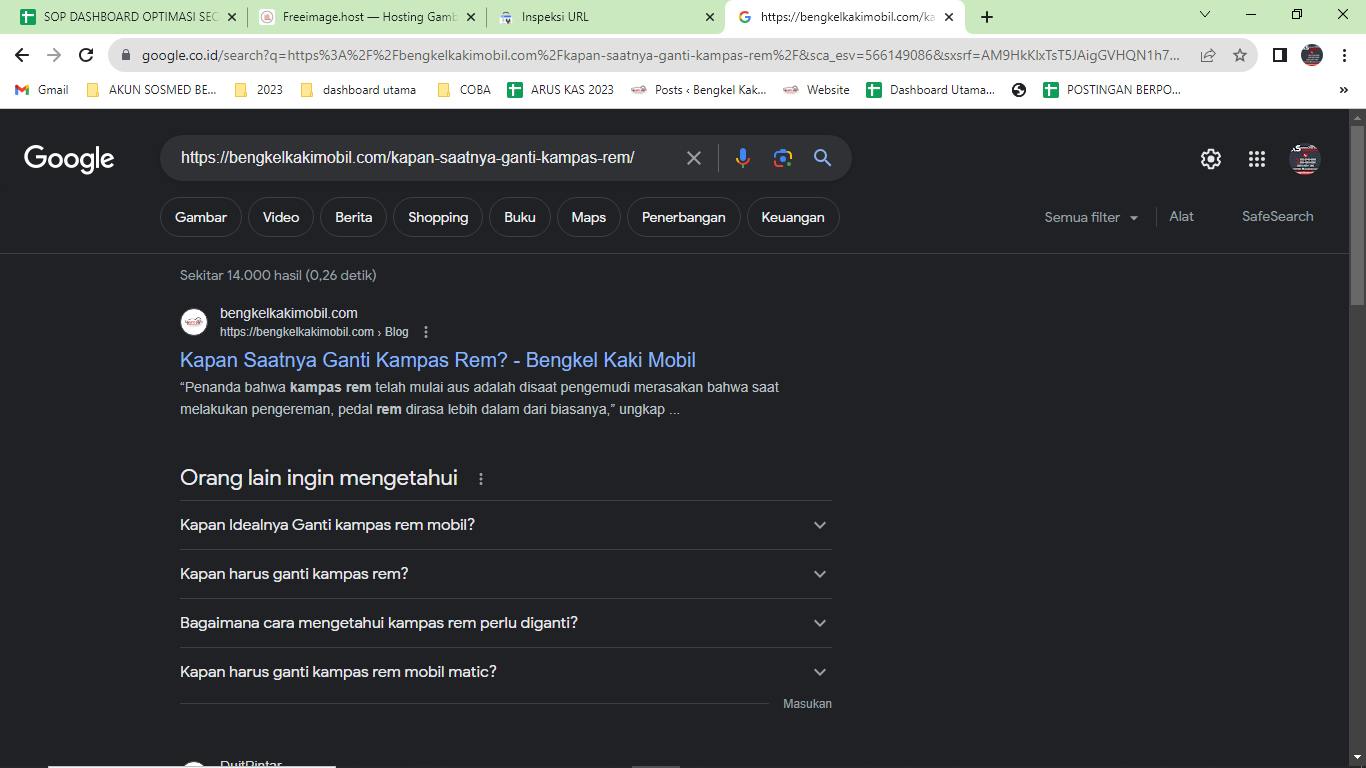Viewport: 1366px width, 768px height.
Task: Select the Berita search filter
Action: click(x=354, y=217)
